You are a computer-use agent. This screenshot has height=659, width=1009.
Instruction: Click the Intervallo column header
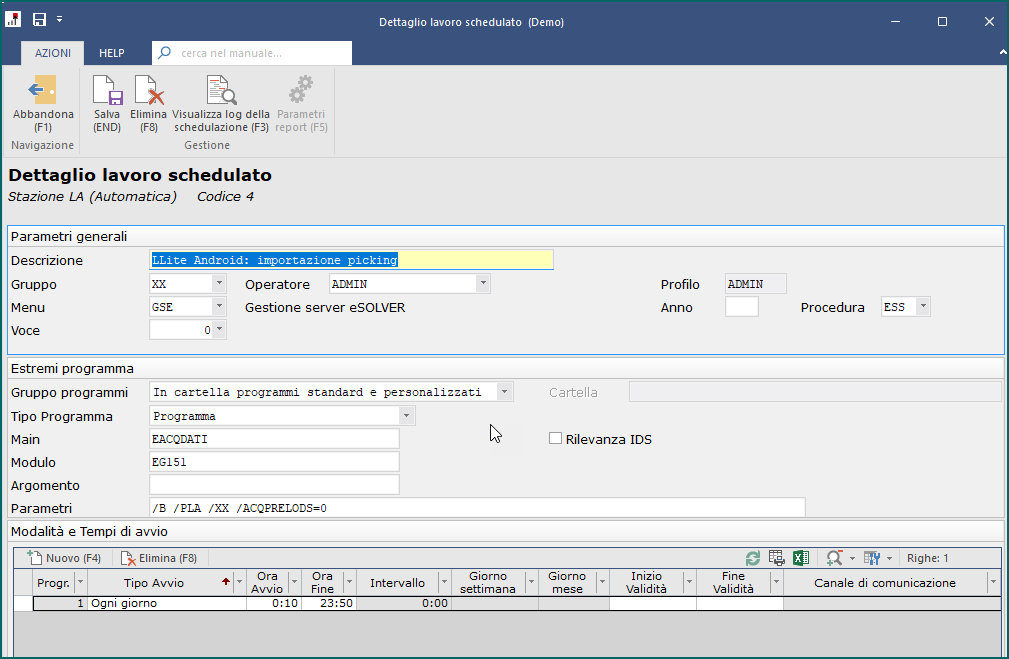point(397,583)
